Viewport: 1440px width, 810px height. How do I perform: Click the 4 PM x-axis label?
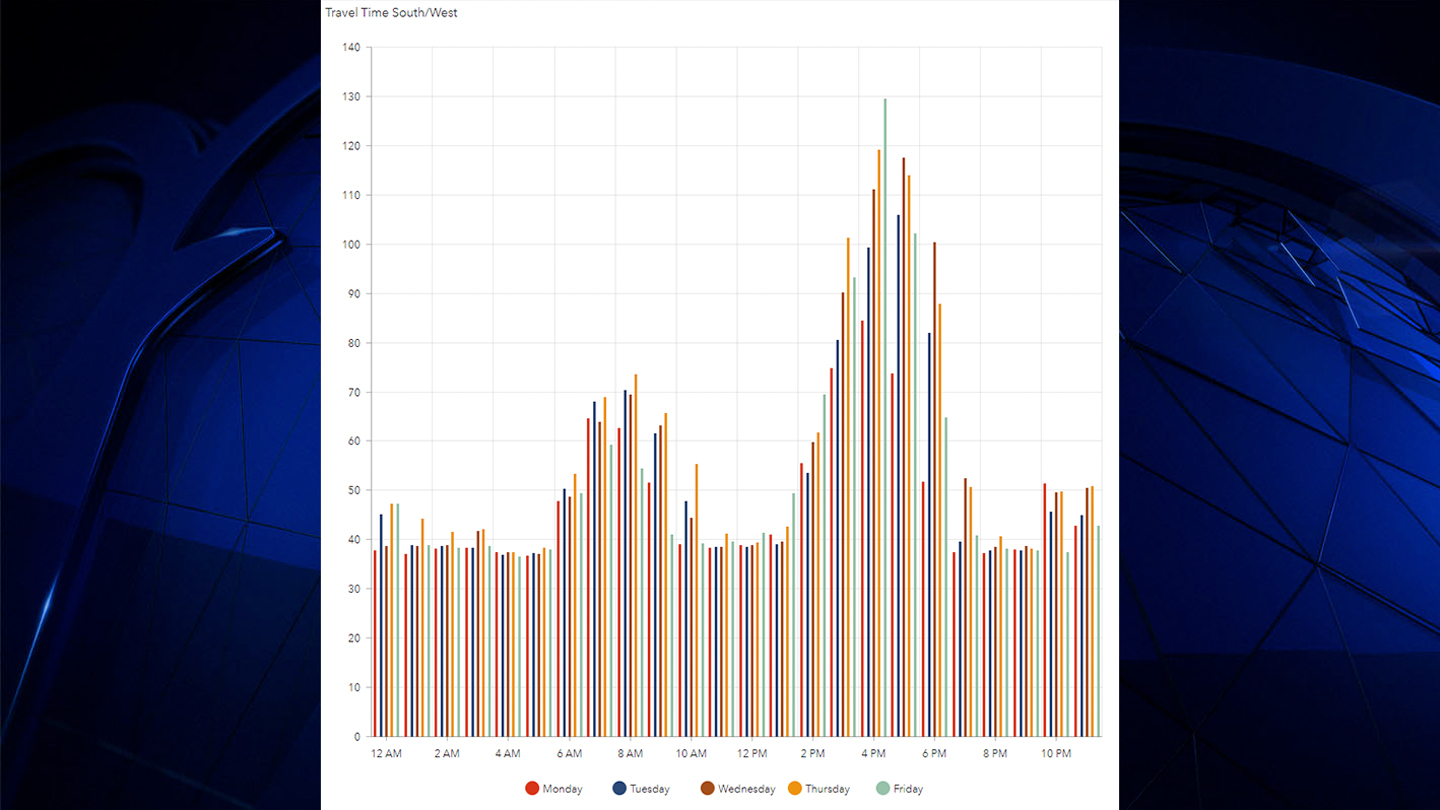(x=873, y=753)
